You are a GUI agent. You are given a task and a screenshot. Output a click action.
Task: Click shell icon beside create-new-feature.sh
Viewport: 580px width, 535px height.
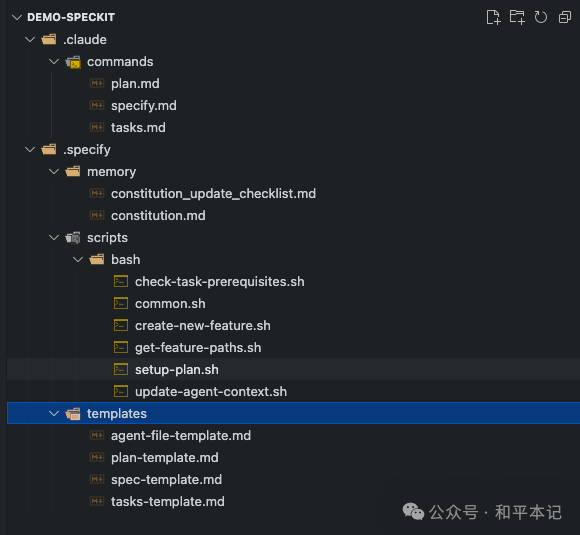(x=121, y=325)
